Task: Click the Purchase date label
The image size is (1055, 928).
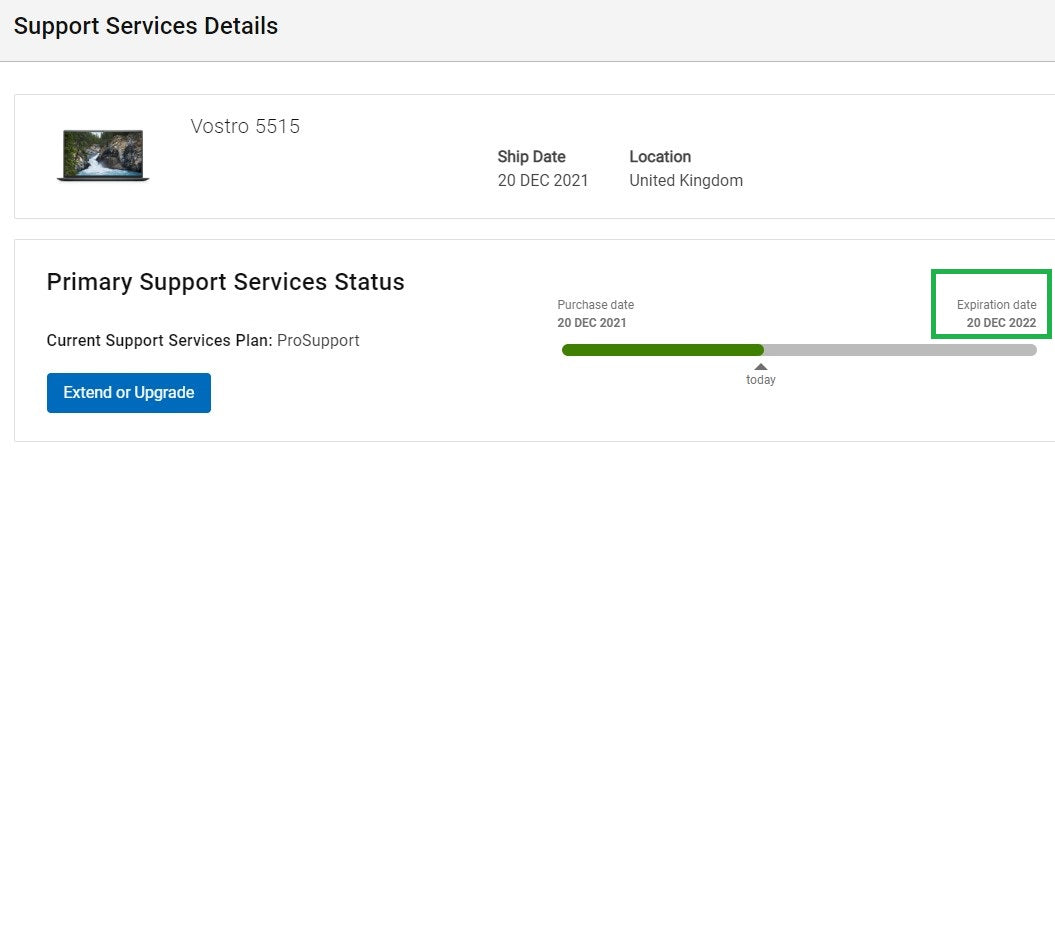Action: (x=595, y=304)
